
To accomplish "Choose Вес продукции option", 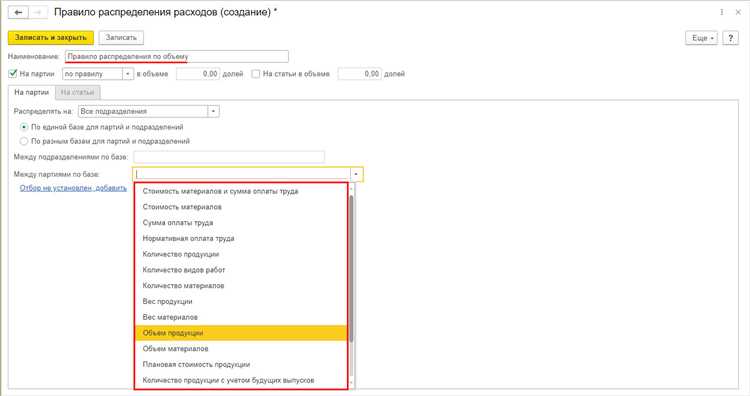I will point(241,301).
